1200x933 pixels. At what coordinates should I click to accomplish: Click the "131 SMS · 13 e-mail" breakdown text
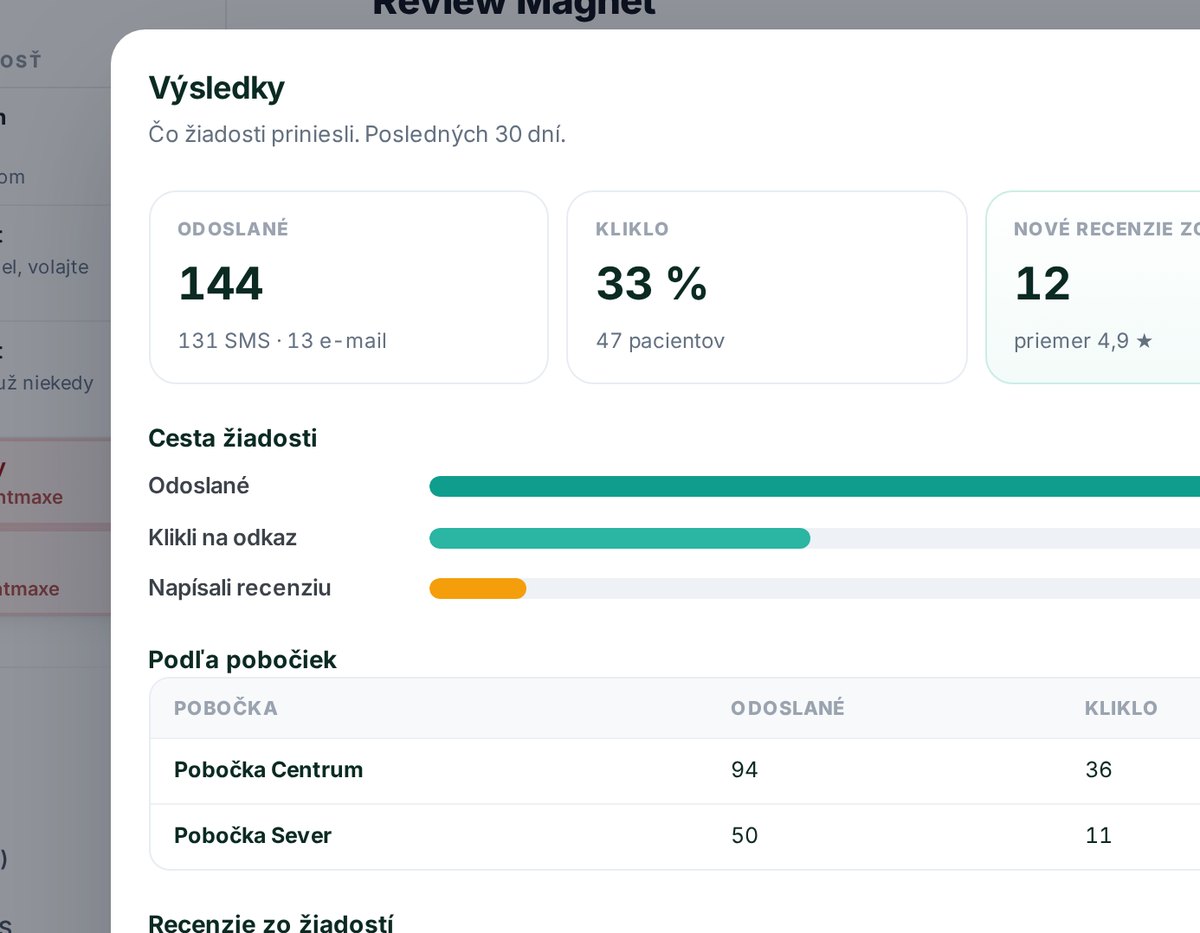pos(282,341)
